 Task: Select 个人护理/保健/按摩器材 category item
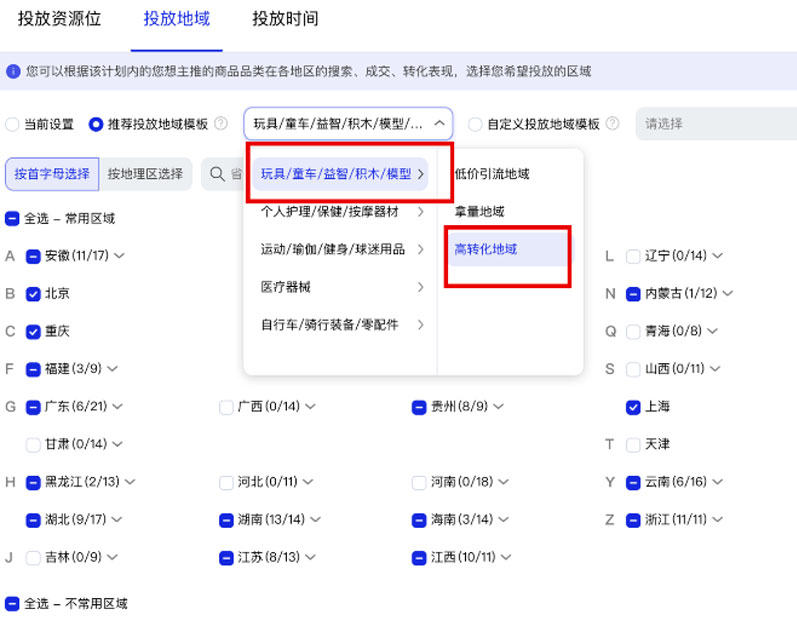pos(340,212)
